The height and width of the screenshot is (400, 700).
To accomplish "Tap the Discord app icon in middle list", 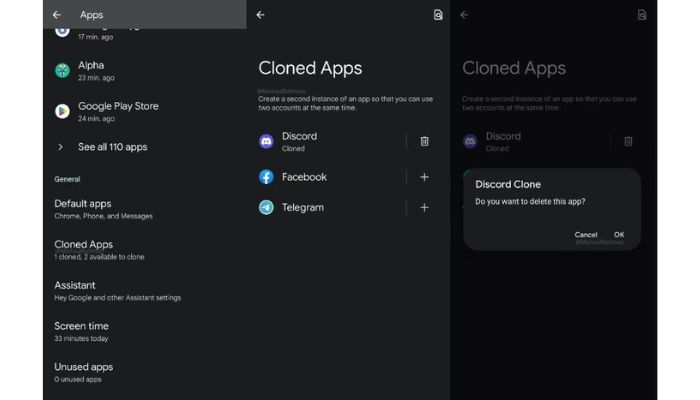I will click(267, 142).
